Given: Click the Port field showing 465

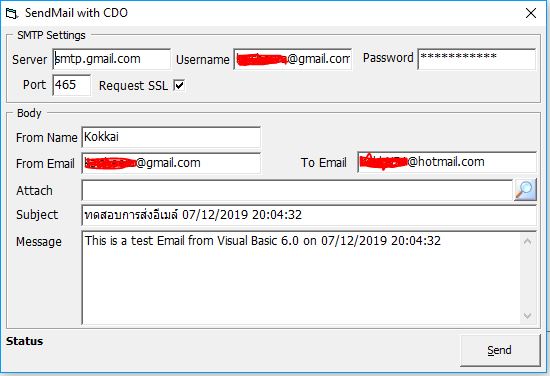Looking at the screenshot, I should pos(72,85).
